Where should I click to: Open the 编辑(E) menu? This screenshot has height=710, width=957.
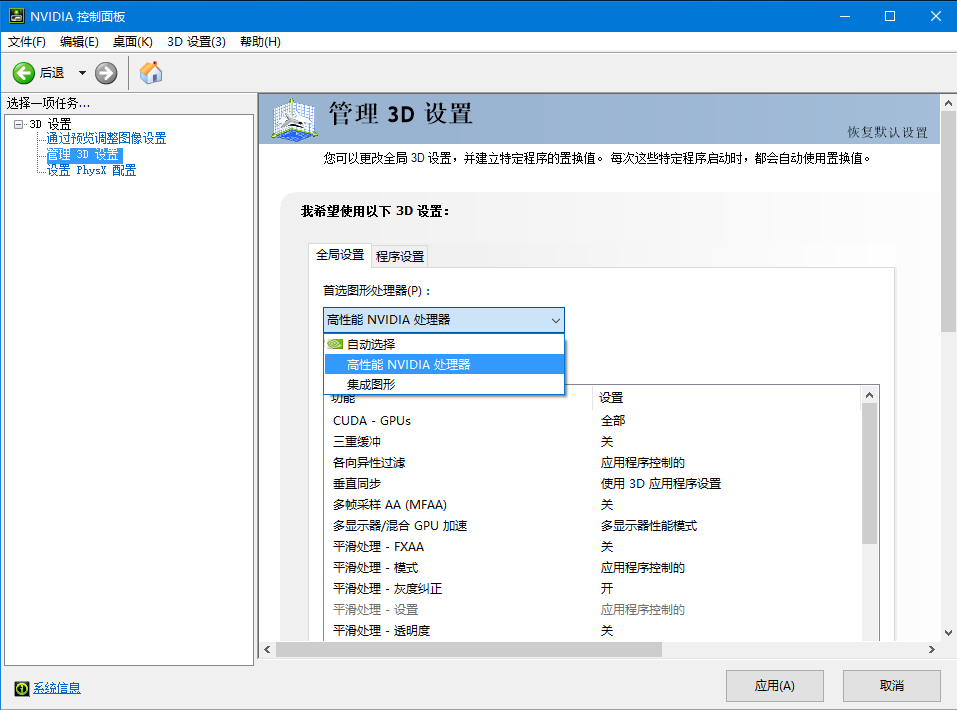79,42
